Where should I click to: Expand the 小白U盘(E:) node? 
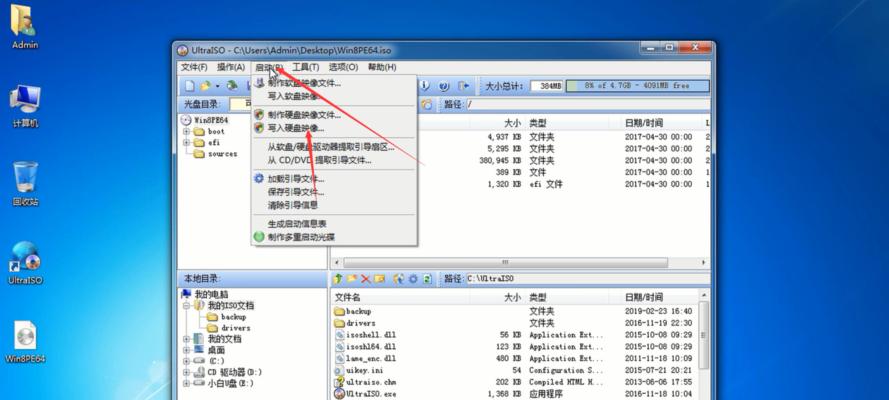186,384
